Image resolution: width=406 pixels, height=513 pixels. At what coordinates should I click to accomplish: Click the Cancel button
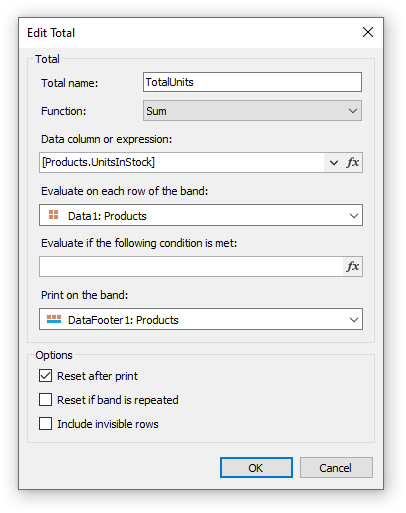pyautogui.click(x=336, y=468)
